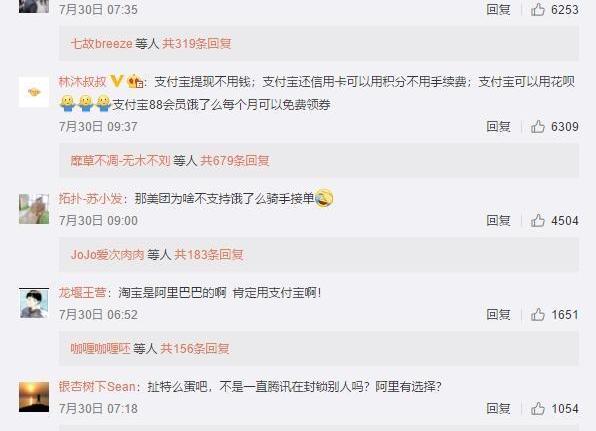Like 拓扑-苏小发's comment with 4504 likes
The width and height of the screenshot is (596, 431).
pyautogui.click(x=537, y=220)
